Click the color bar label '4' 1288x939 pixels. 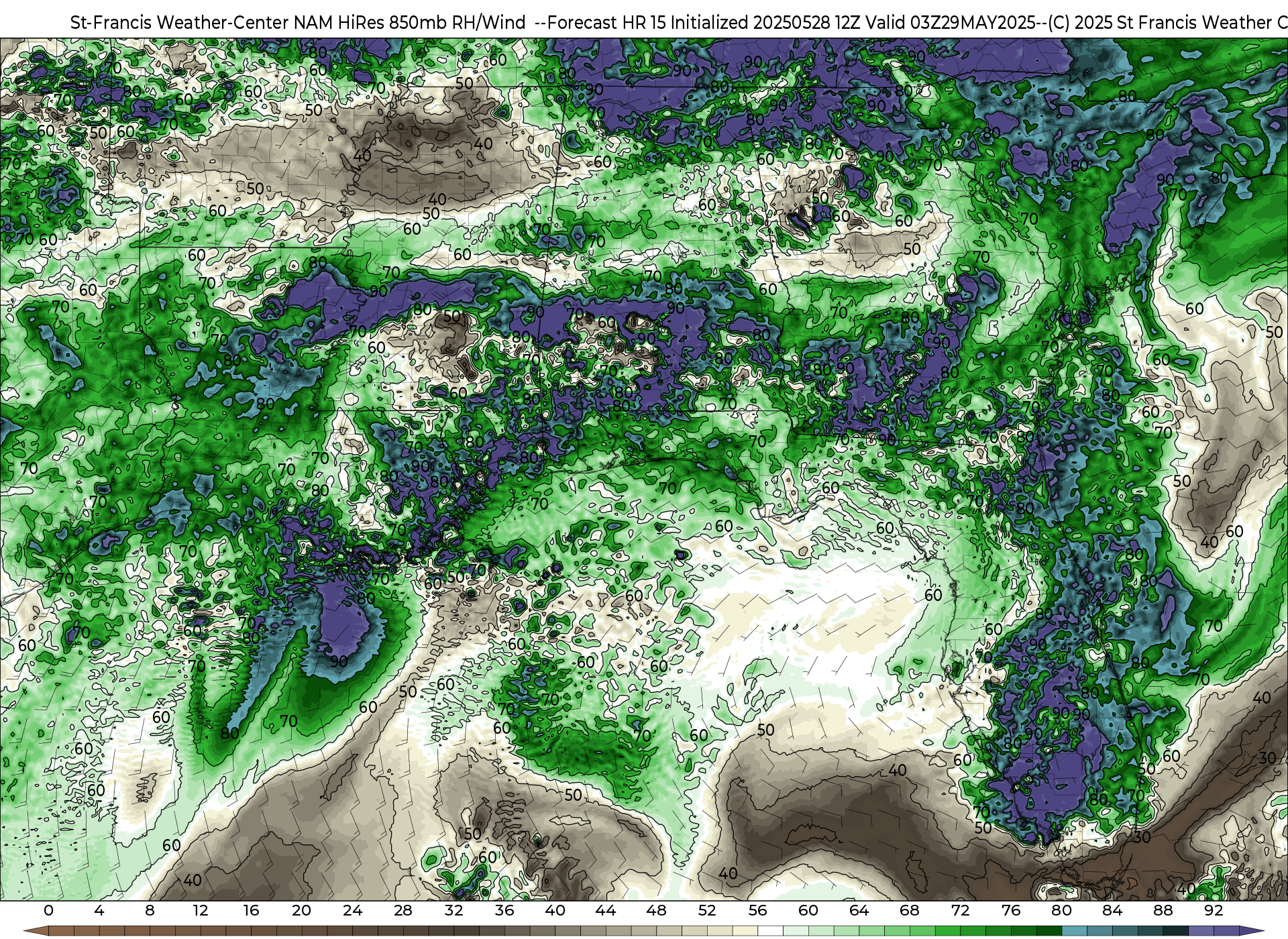click(99, 911)
